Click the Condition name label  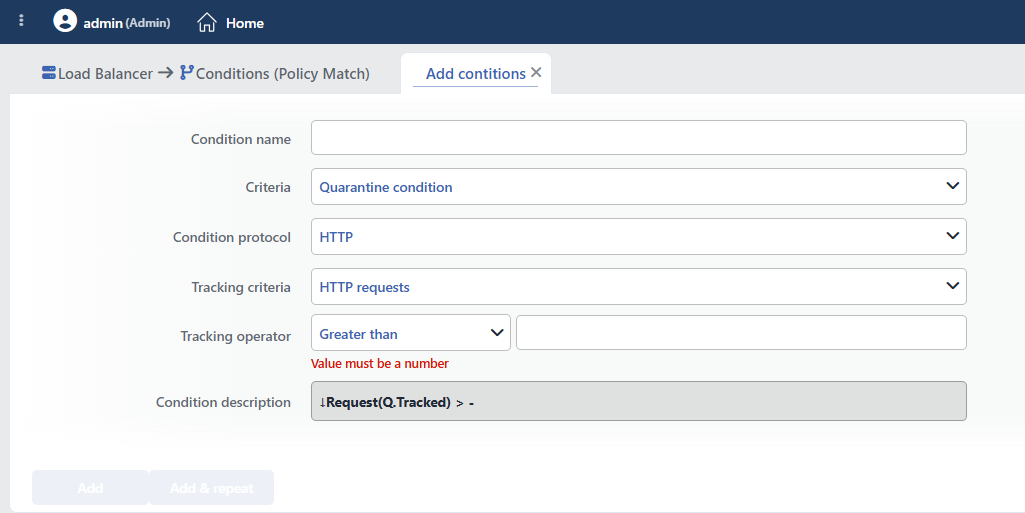click(x=241, y=139)
